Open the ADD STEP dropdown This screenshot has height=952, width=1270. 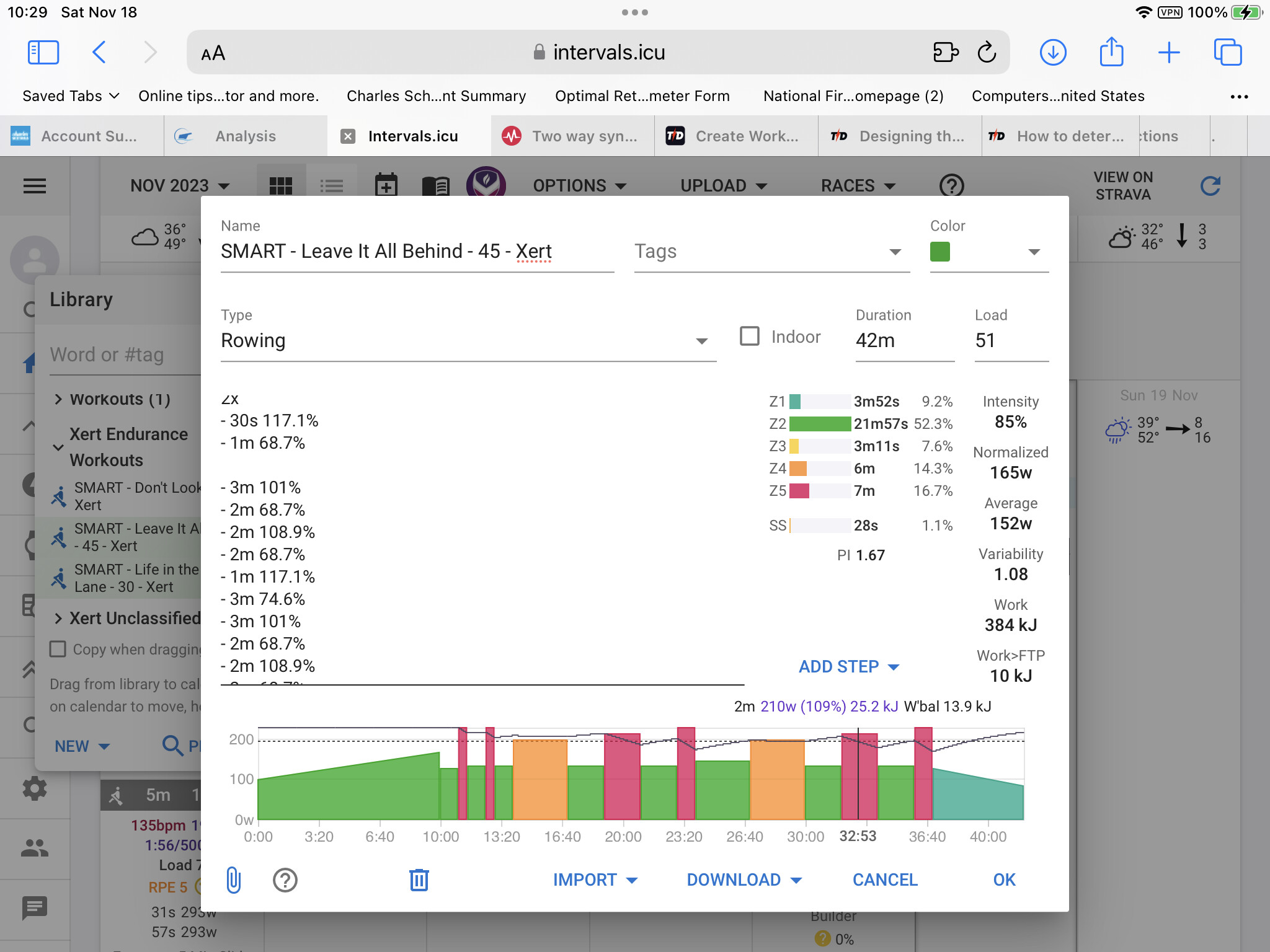point(849,667)
